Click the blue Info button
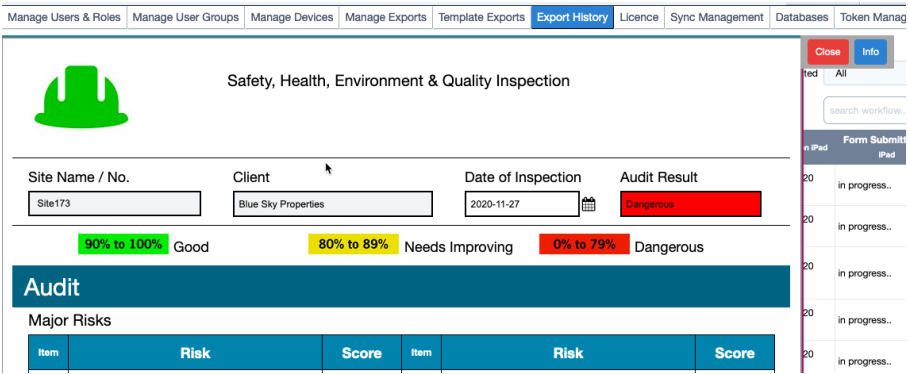The image size is (908, 374). tap(870, 52)
